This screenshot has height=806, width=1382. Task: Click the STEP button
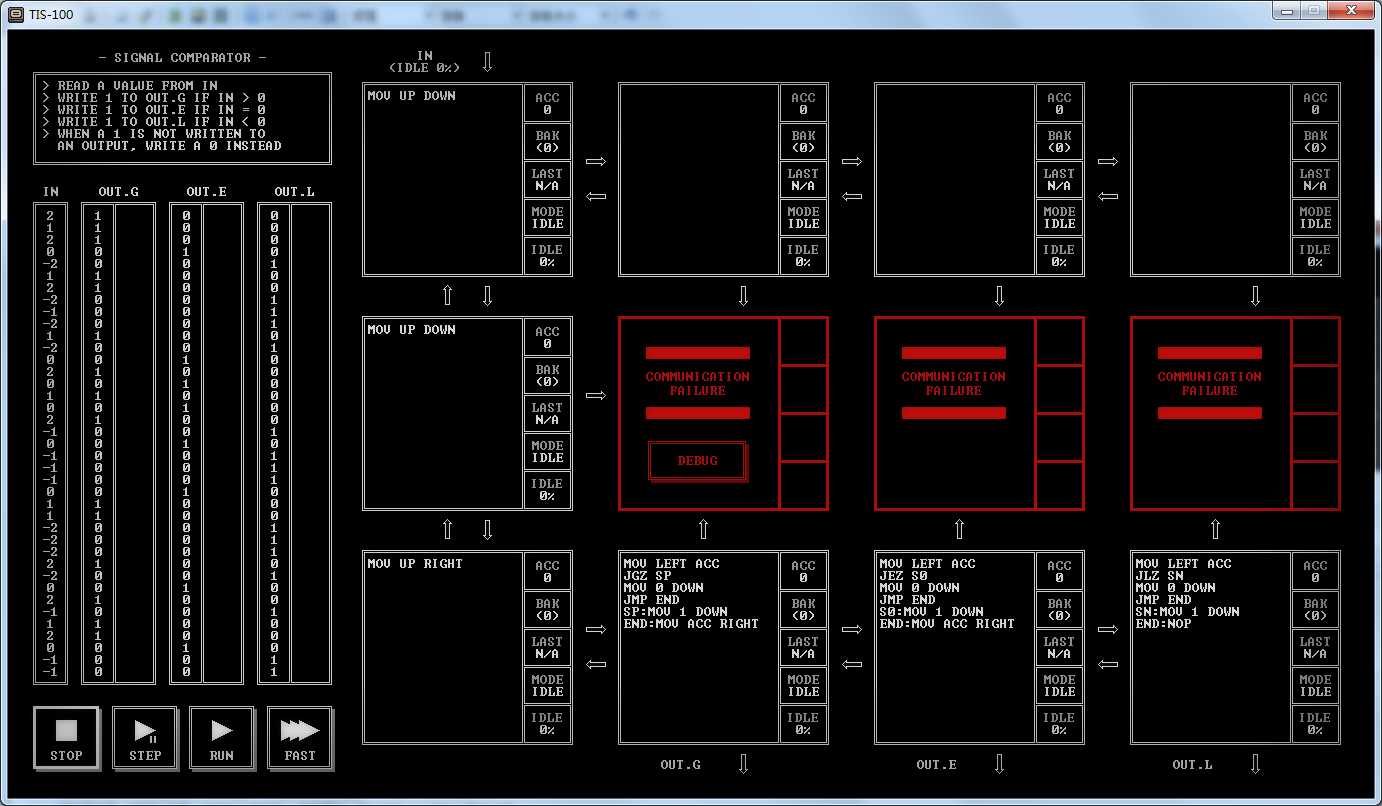click(x=144, y=738)
